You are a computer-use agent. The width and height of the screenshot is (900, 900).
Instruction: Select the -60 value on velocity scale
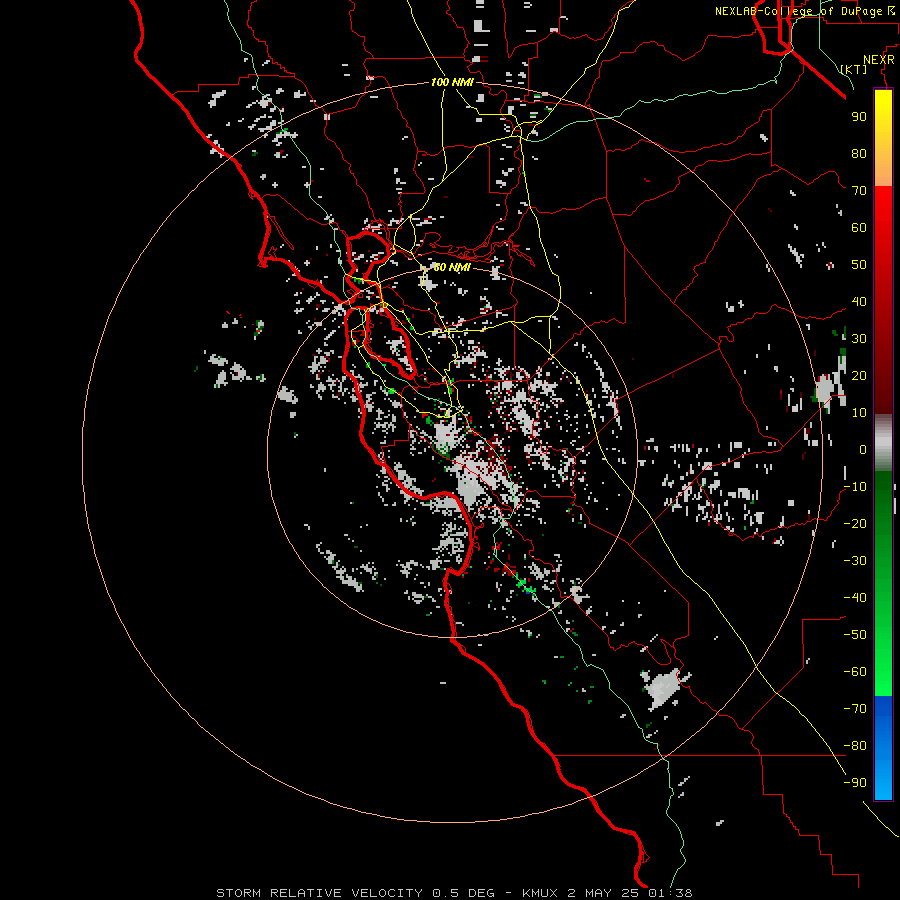point(855,672)
